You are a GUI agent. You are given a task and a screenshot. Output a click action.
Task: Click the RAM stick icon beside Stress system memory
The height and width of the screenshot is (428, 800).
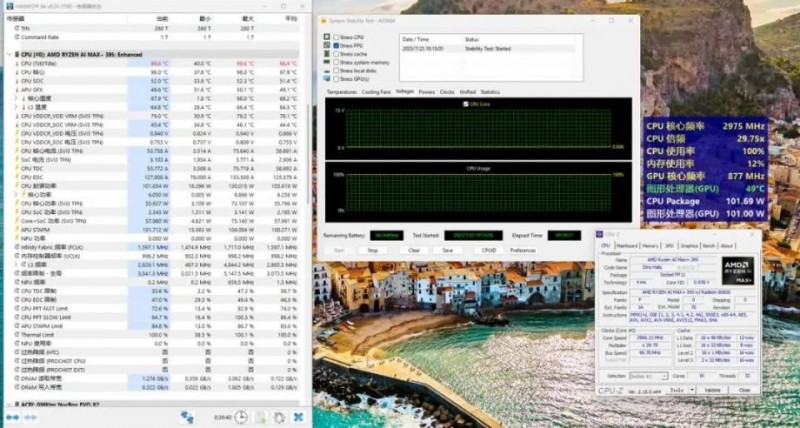[327, 62]
